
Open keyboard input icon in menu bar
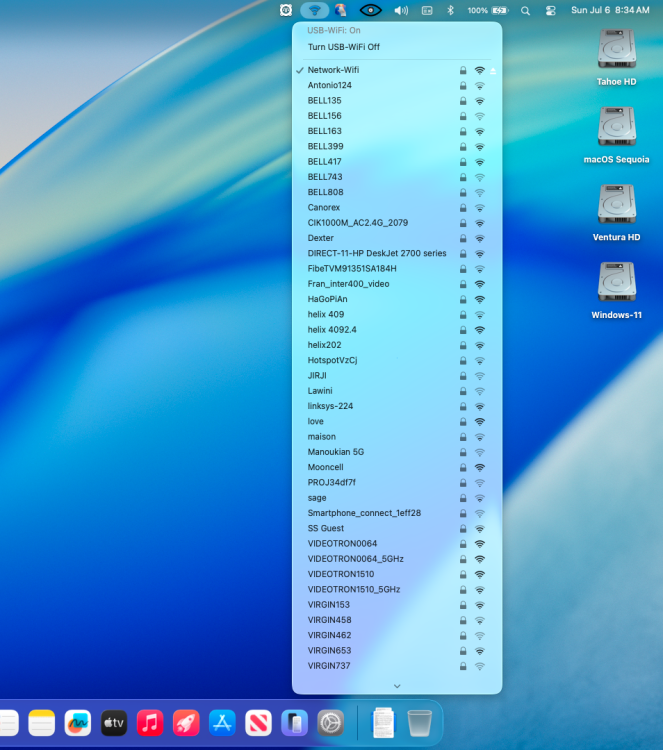click(x=427, y=11)
